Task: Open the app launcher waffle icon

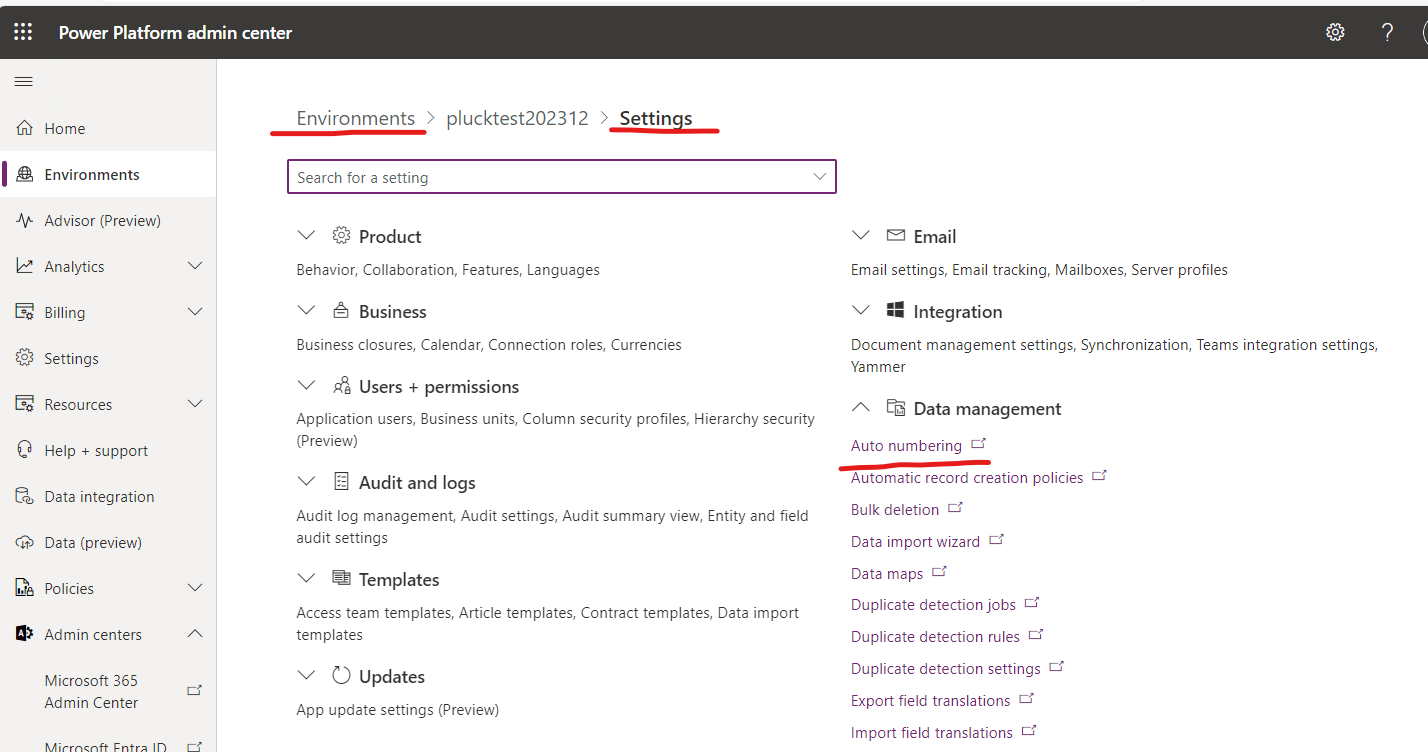Action: tap(23, 32)
